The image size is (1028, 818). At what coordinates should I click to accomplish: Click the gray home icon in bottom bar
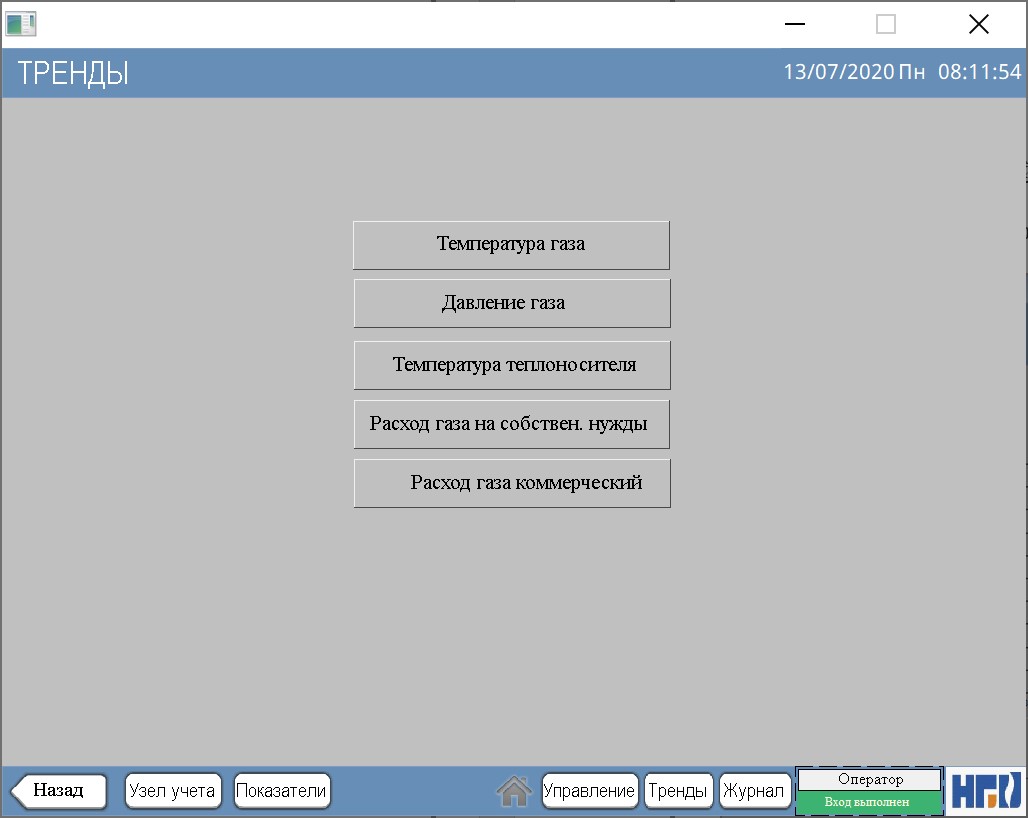[x=513, y=791]
